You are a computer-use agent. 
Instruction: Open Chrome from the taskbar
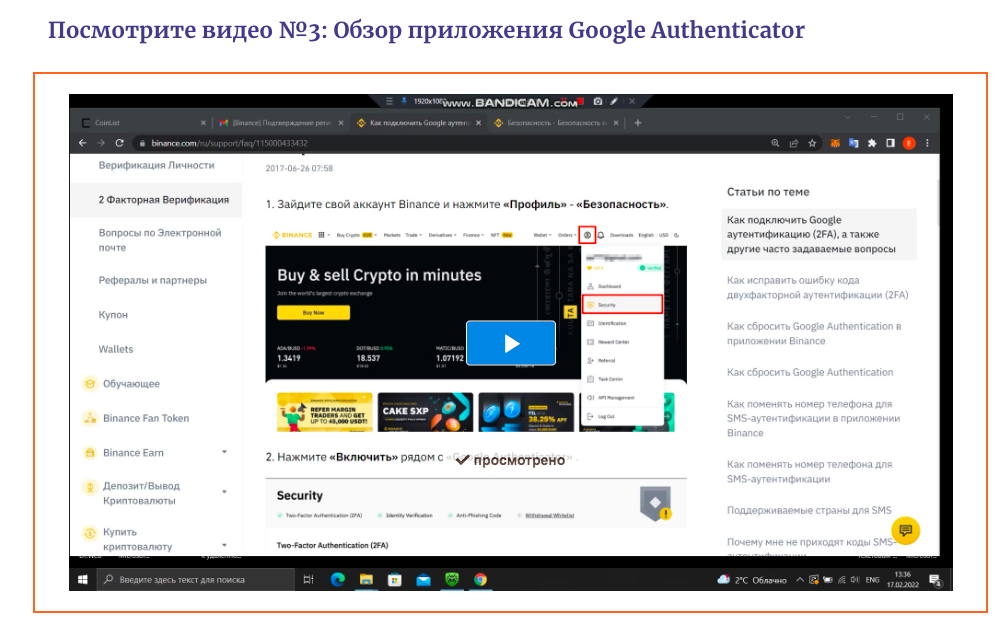click(x=480, y=579)
